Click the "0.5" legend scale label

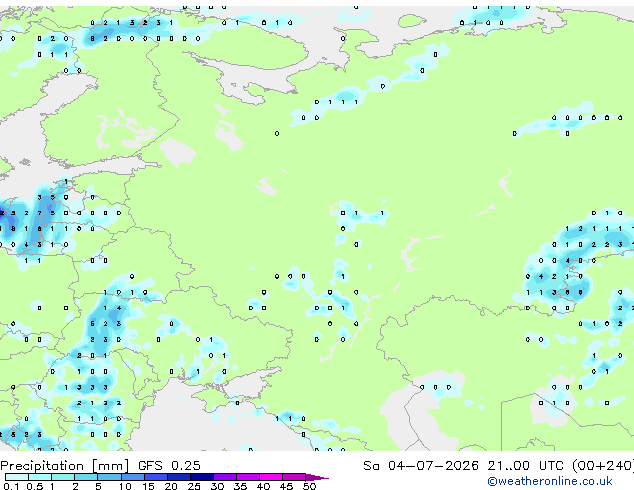[34, 486]
